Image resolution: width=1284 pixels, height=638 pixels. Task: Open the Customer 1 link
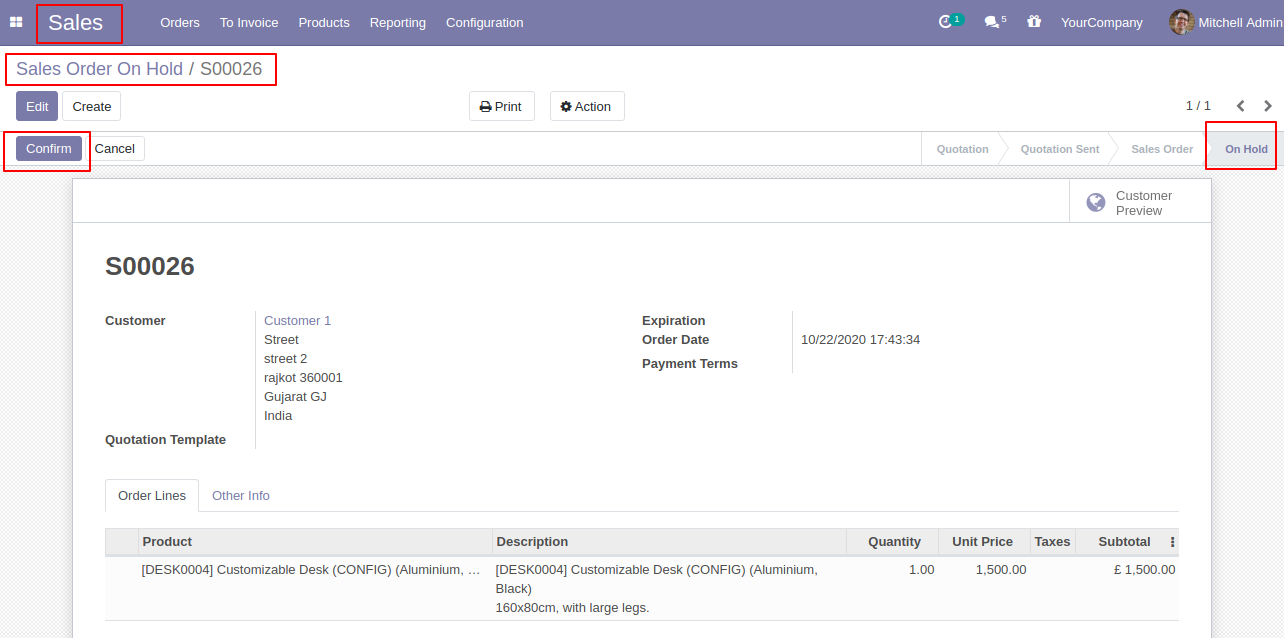[297, 321]
